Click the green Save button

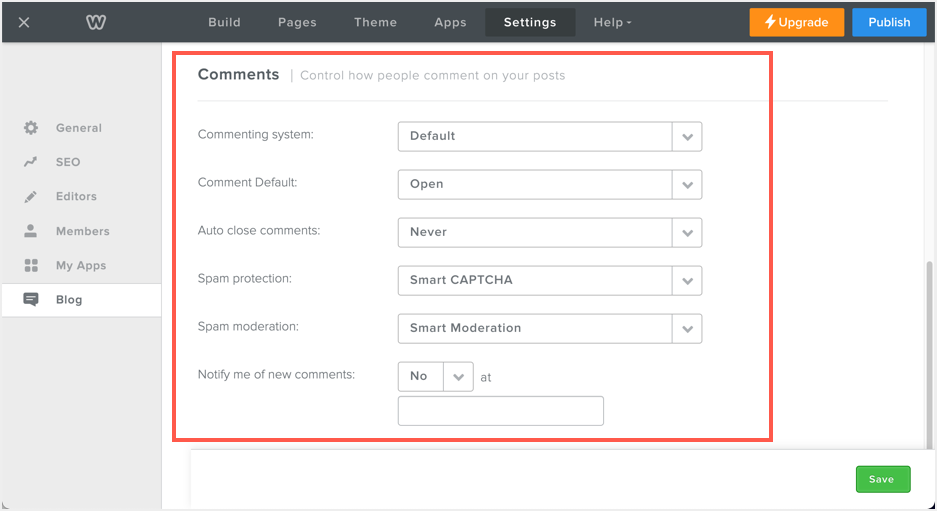[x=882, y=479]
